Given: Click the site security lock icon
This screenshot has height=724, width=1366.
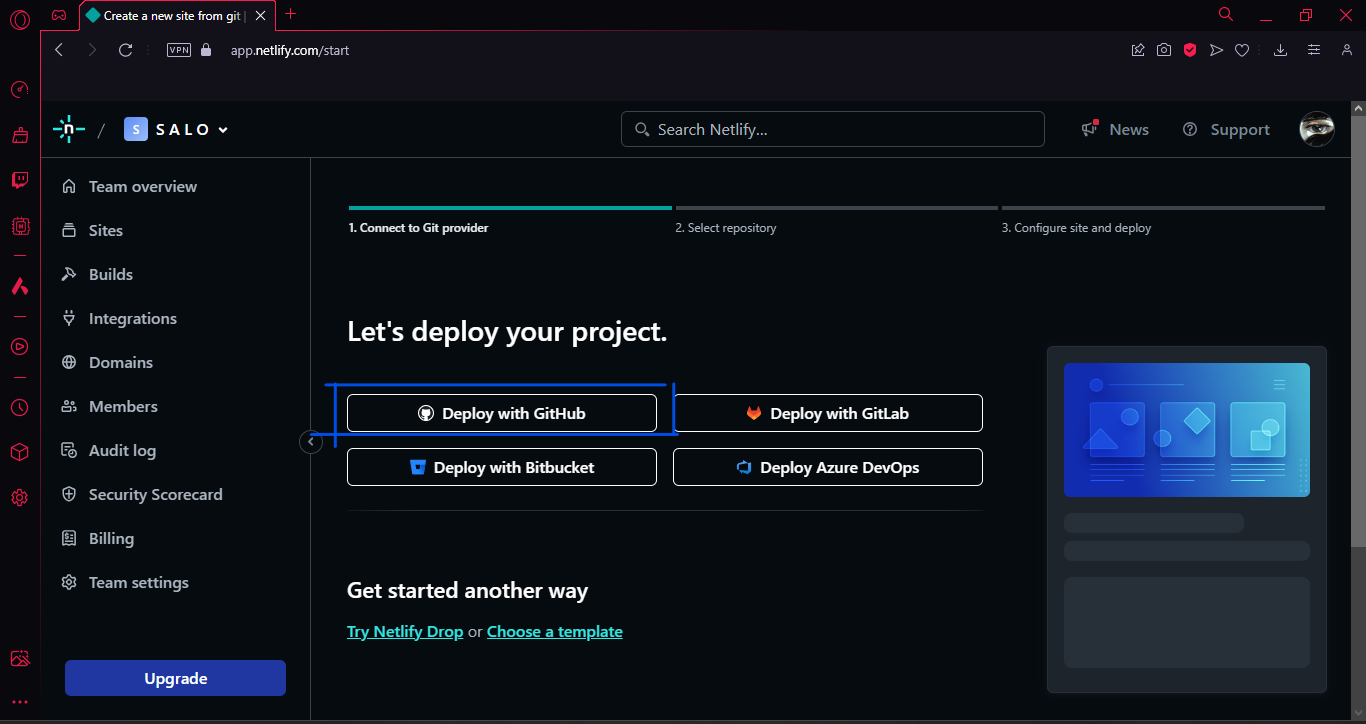Looking at the screenshot, I should 207,50.
